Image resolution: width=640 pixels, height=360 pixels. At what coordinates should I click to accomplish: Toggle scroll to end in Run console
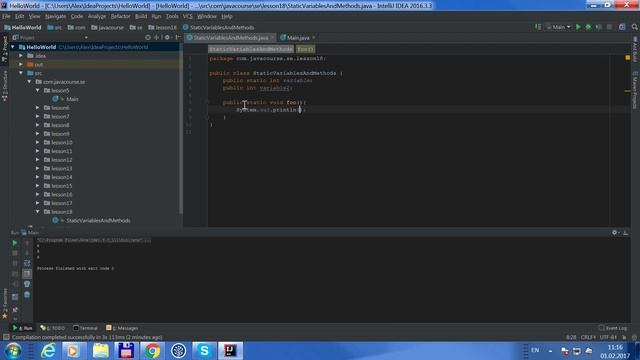pos(27,273)
